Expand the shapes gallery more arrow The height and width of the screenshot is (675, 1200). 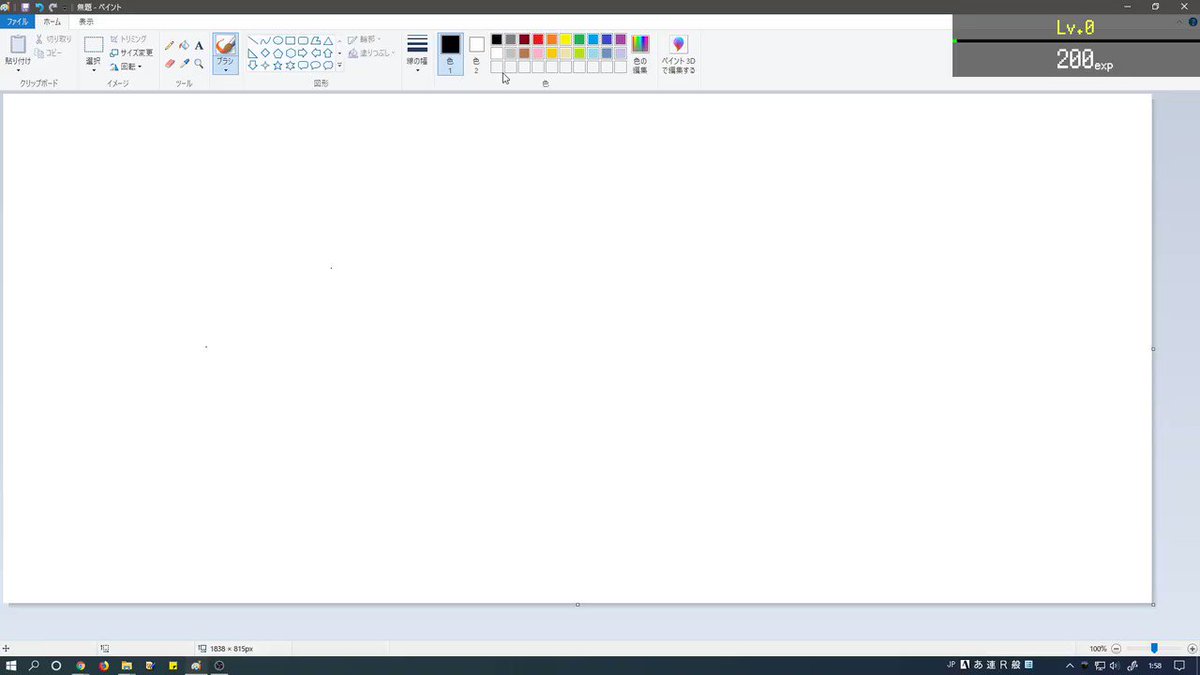pos(340,65)
